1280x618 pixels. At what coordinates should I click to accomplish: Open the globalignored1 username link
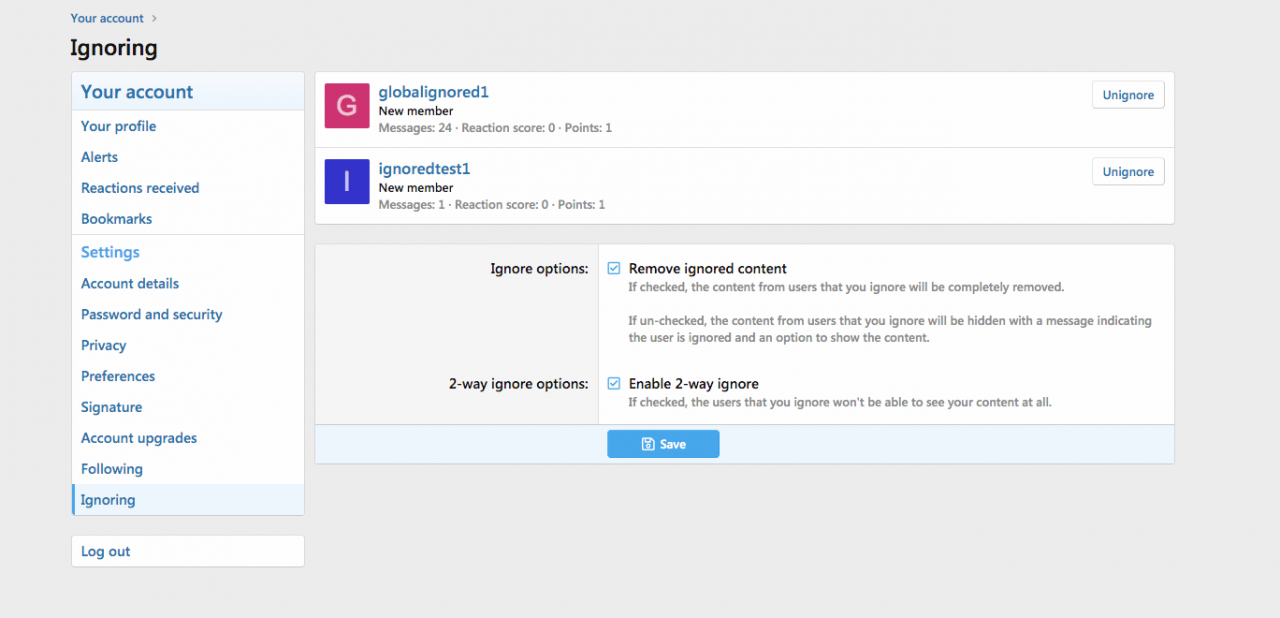pos(433,92)
